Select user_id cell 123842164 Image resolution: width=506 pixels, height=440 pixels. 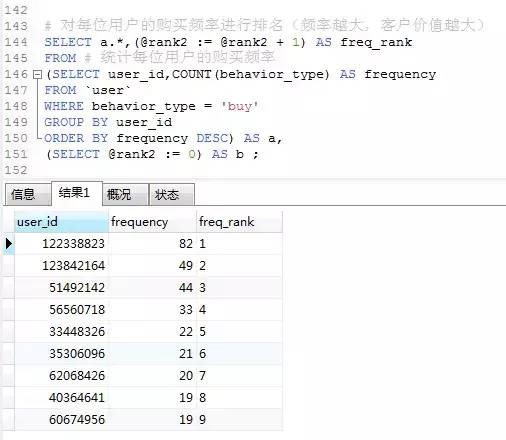[61, 266]
